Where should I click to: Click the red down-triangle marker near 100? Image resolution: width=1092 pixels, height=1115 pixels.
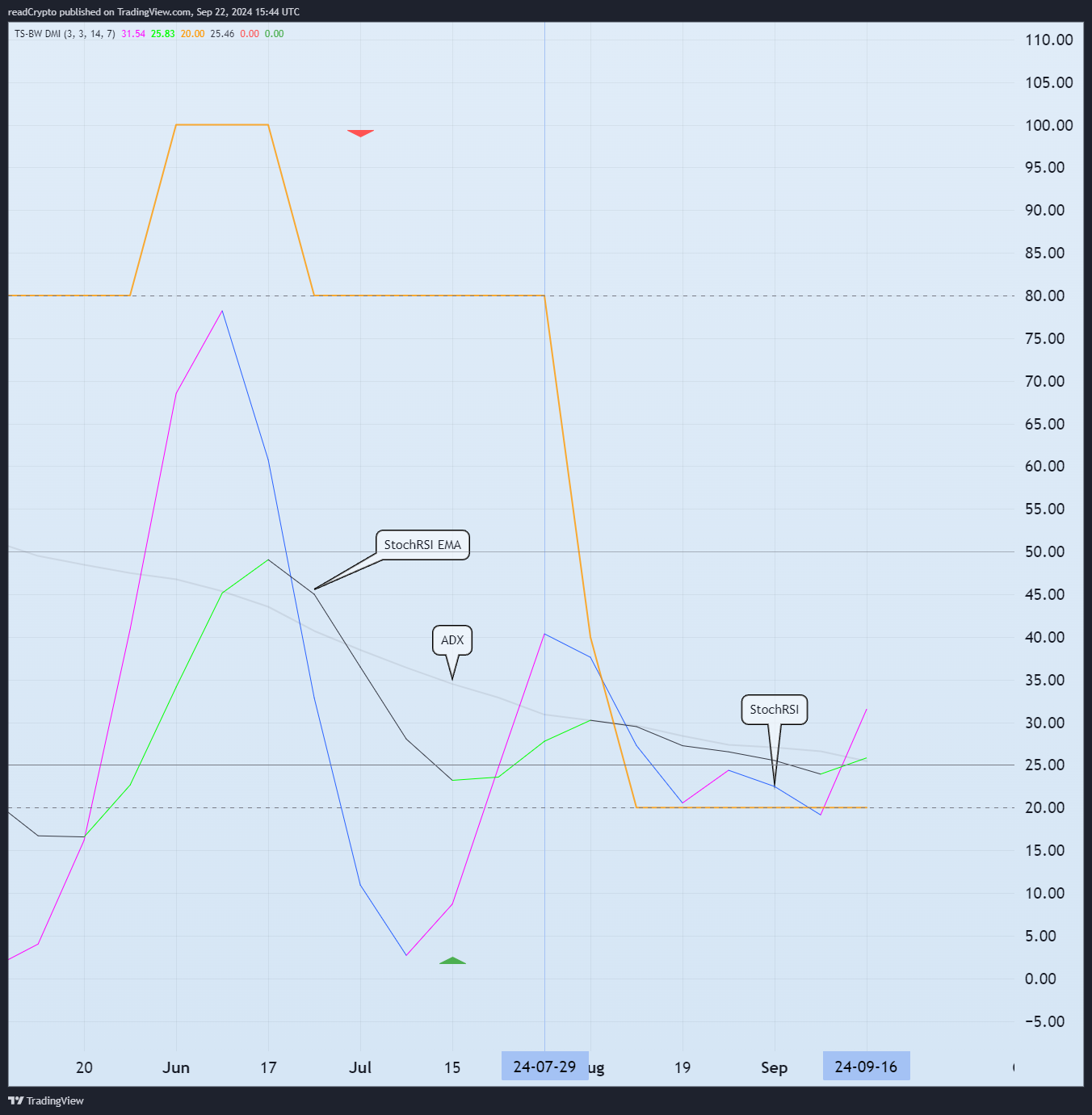(x=360, y=133)
